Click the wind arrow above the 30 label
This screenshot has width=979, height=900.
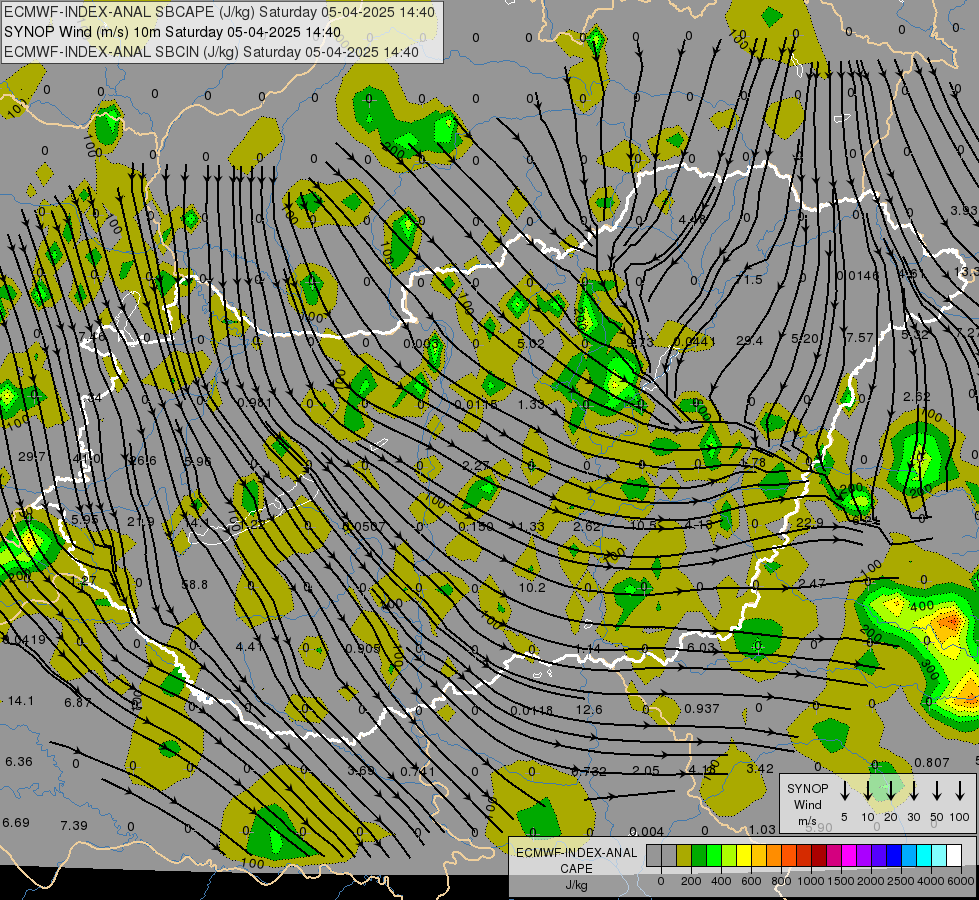(913, 791)
